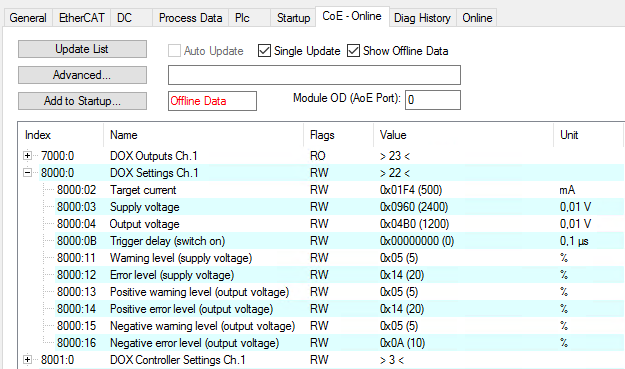
Task: Click the '> 3 <' value cell
Action: point(392,360)
